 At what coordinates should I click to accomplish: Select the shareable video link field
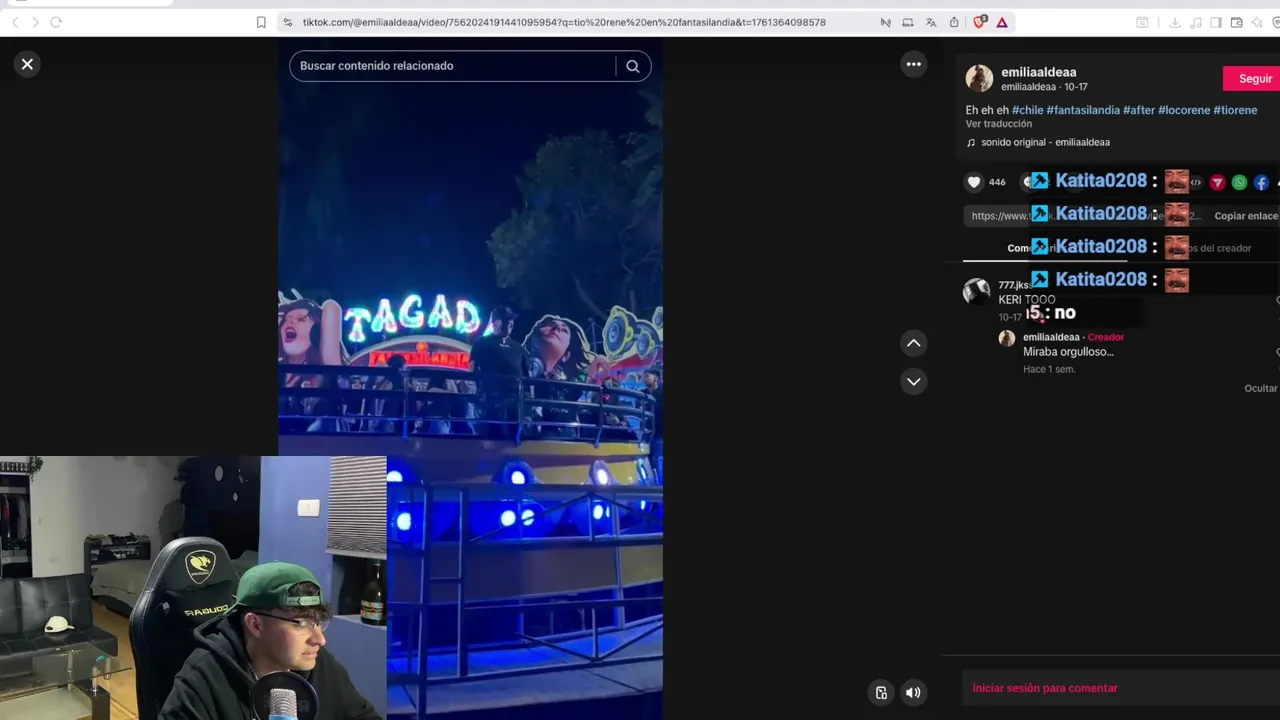[1085, 216]
